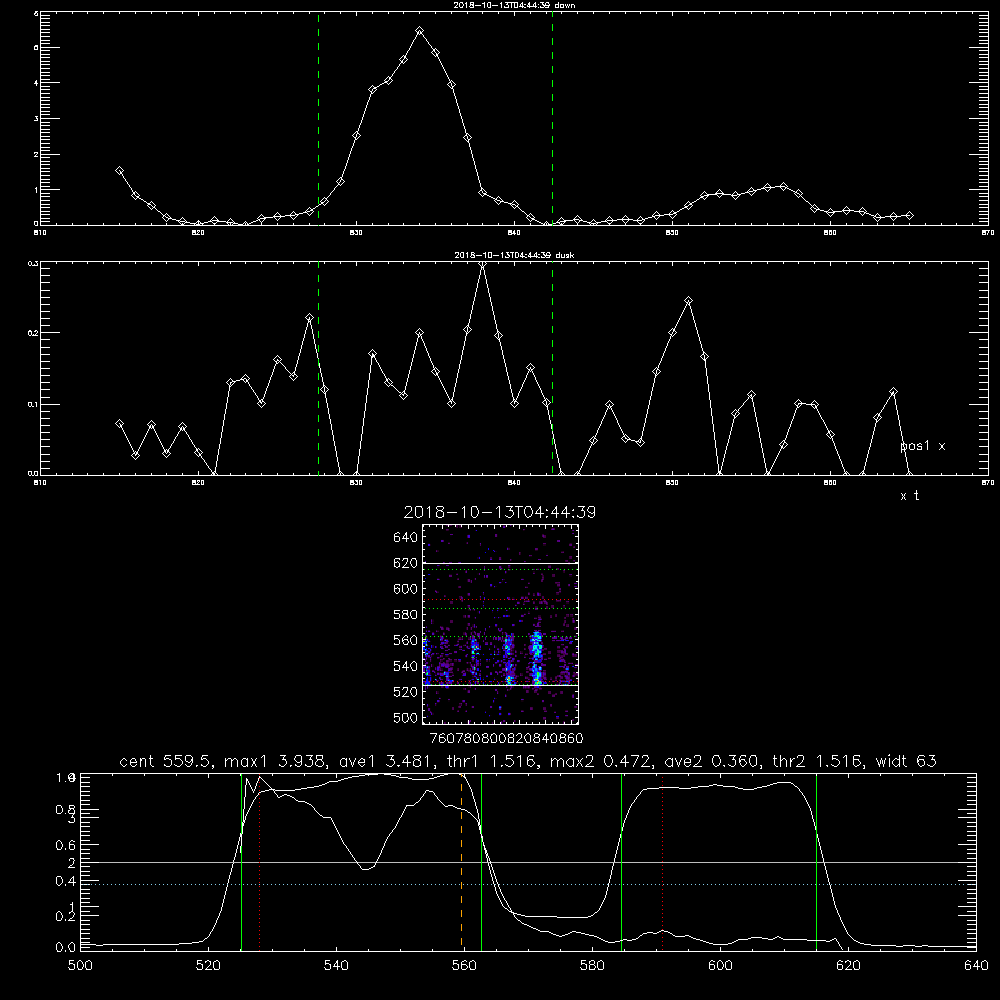Screen dimensions: 1000x1000
Task: Click the highest peak point in the dawn plot
Action: click(x=420, y=31)
